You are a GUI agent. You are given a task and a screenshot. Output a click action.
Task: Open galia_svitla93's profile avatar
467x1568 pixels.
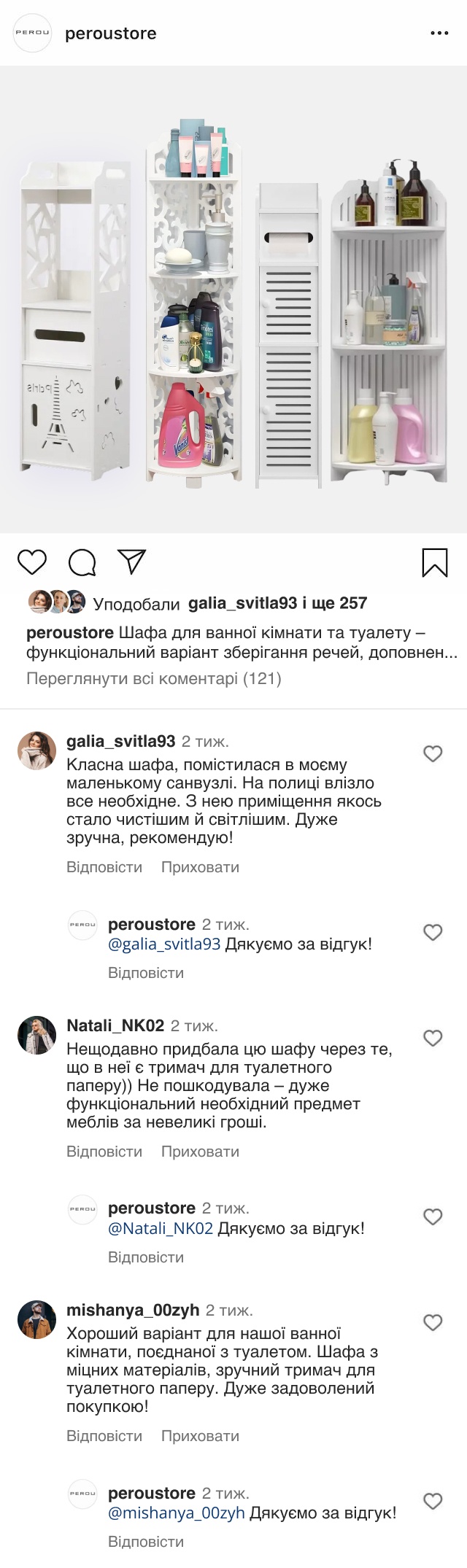coord(36,750)
